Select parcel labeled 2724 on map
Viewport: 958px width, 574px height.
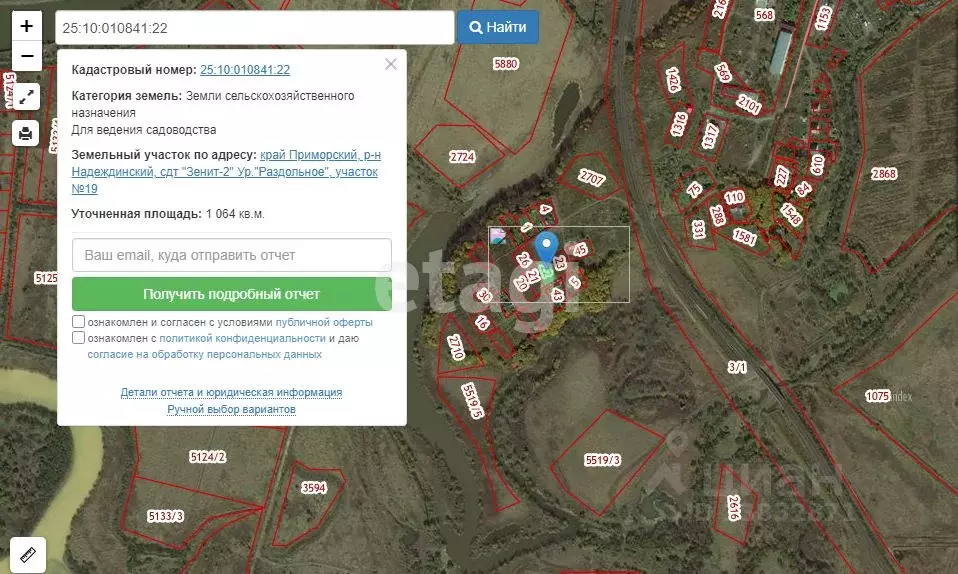pyautogui.click(x=462, y=156)
